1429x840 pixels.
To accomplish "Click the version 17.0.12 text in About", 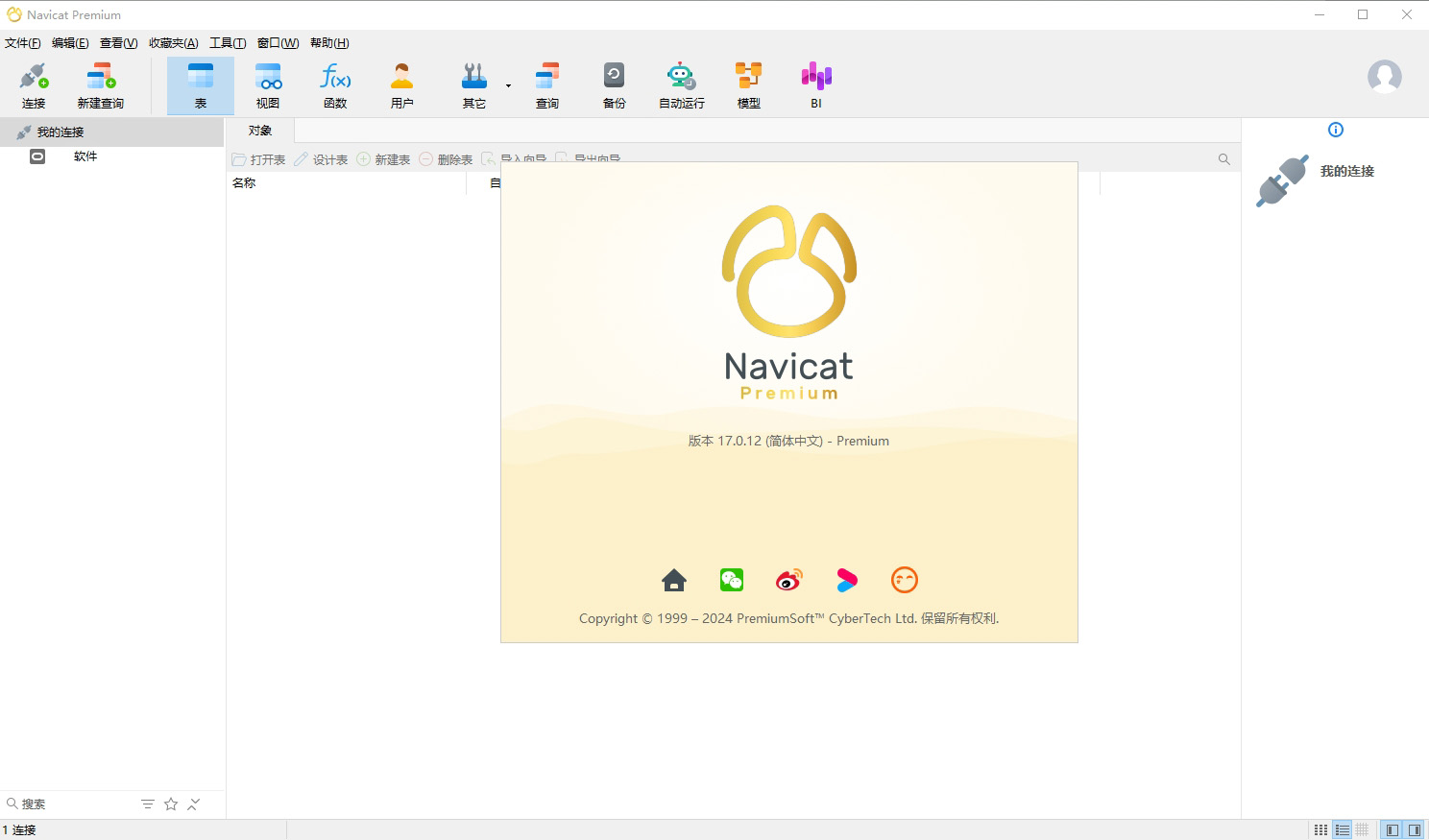I will point(788,442).
